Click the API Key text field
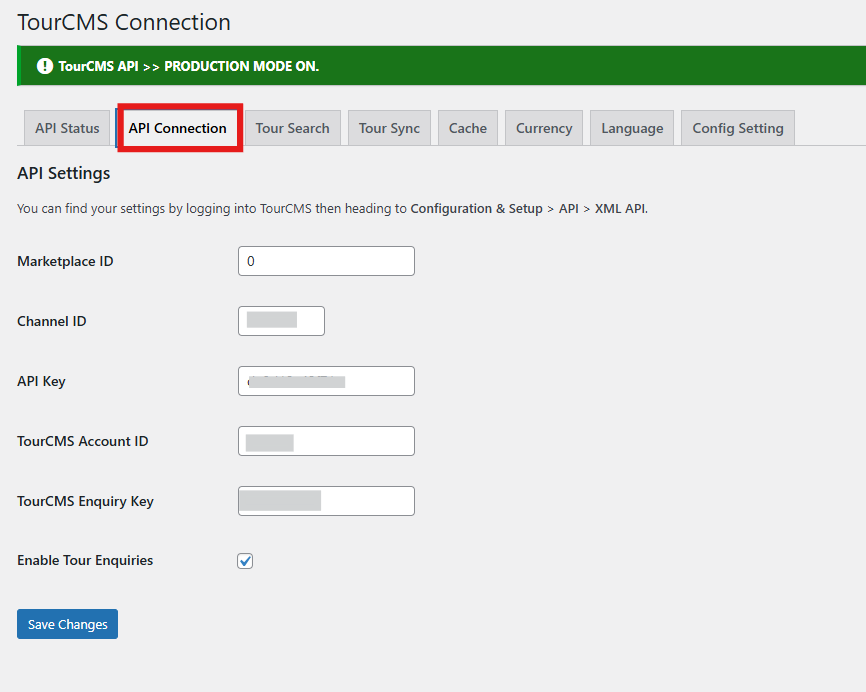The image size is (866, 692). (326, 381)
